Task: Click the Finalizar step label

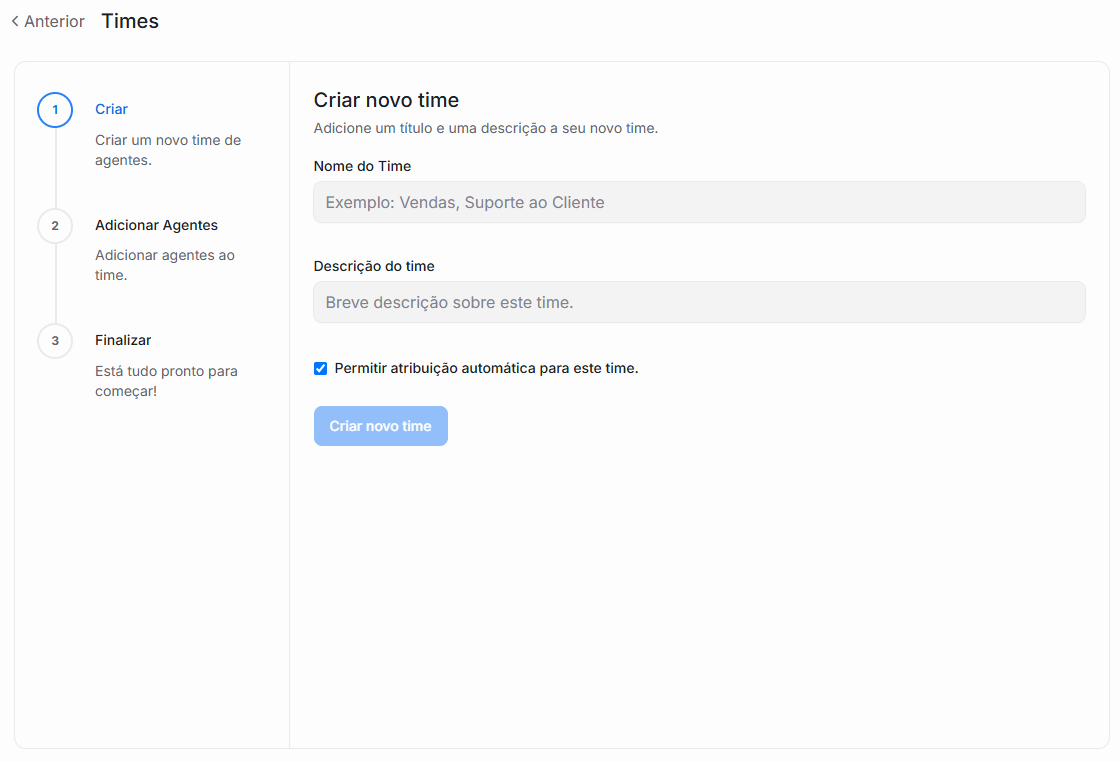Action: [x=123, y=340]
